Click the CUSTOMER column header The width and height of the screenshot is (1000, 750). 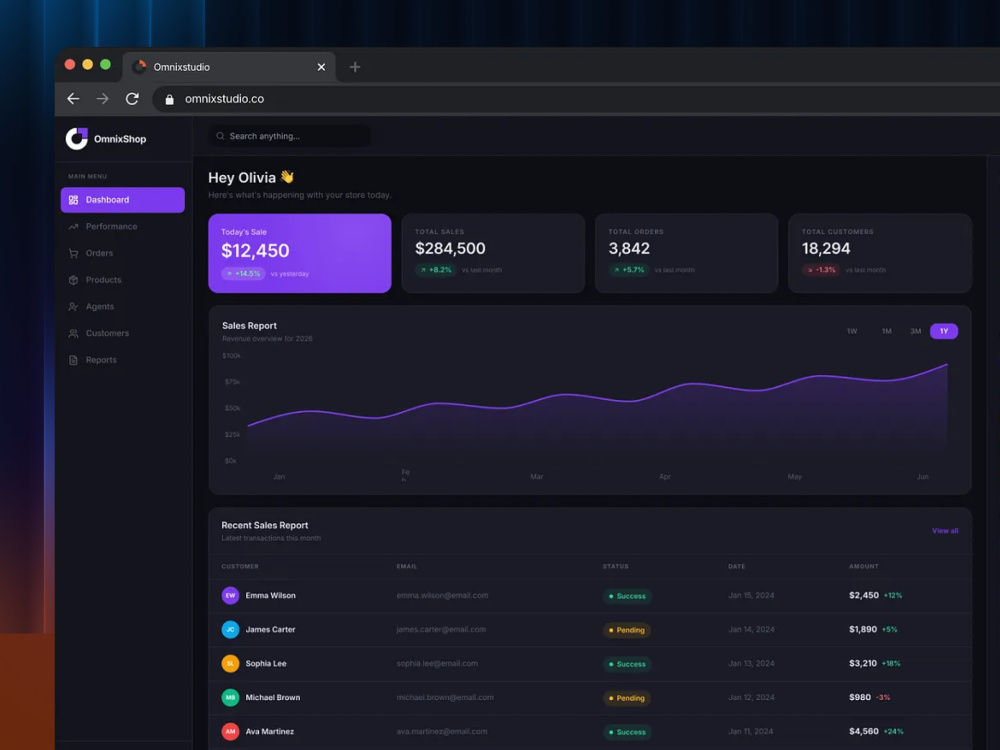[x=240, y=566]
